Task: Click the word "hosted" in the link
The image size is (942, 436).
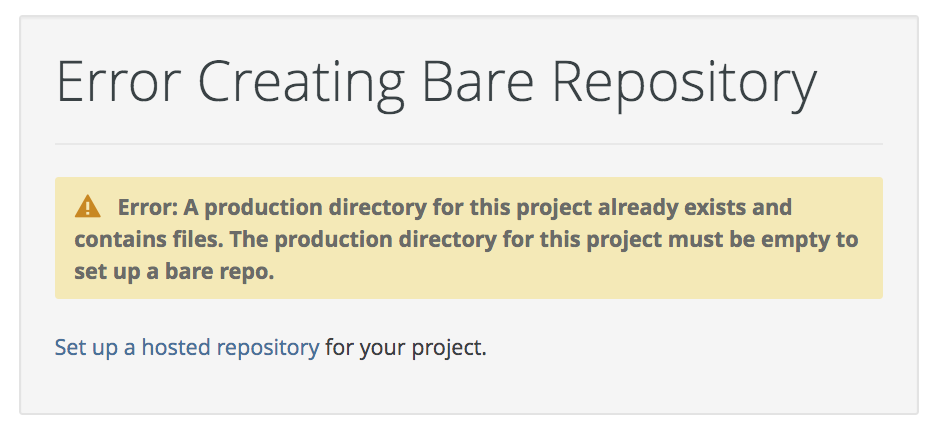Action: click(176, 348)
